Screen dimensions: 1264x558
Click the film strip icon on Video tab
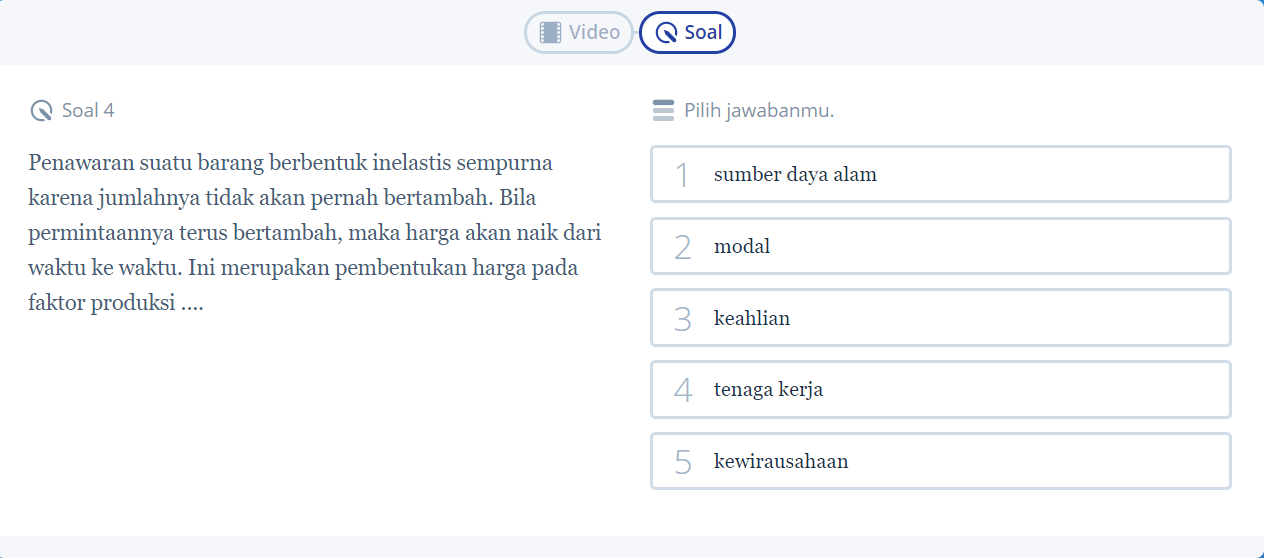[550, 32]
